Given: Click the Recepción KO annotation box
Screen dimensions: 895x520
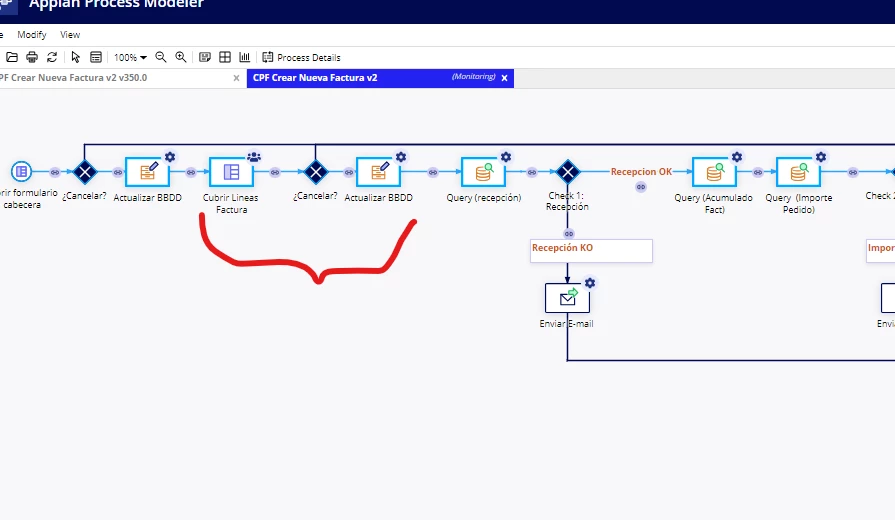Looking at the screenshot, I should (591, 251).
